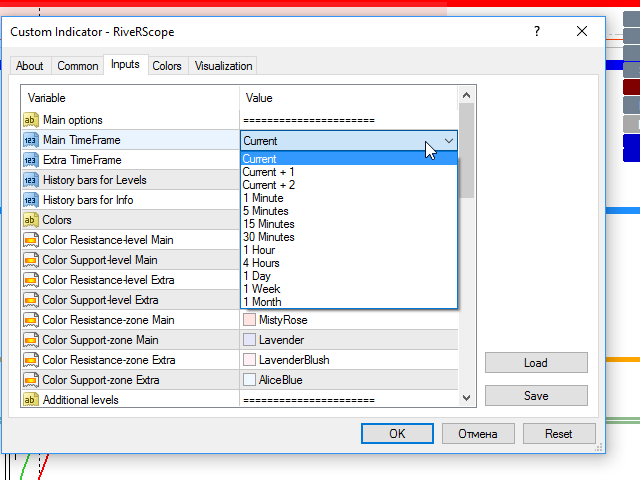The width and height of the screenshot is (640, 480).
Task: Select 15 Minutes timeframe option
Action: [349, 224]
